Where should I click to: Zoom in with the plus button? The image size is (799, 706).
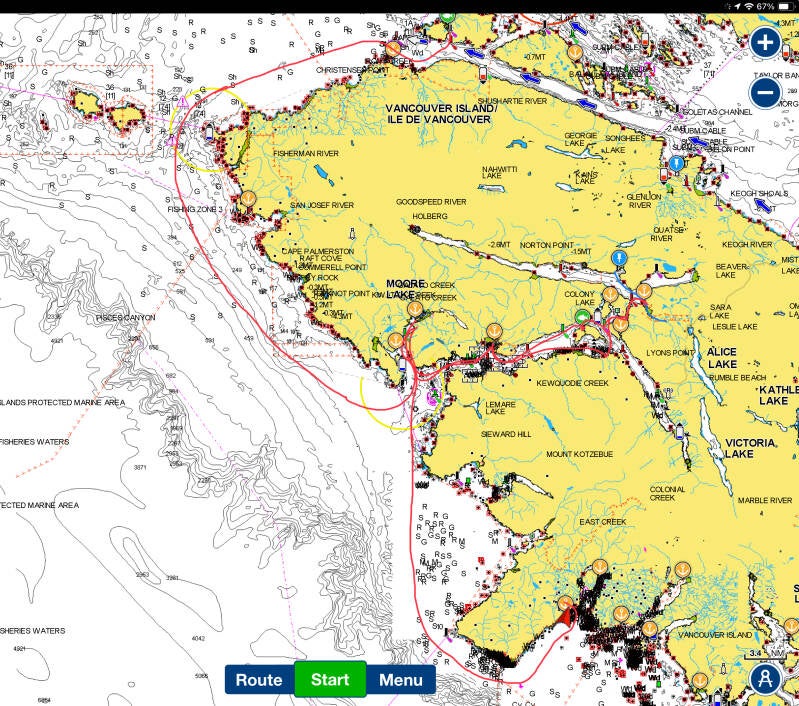tap(765, 42)
